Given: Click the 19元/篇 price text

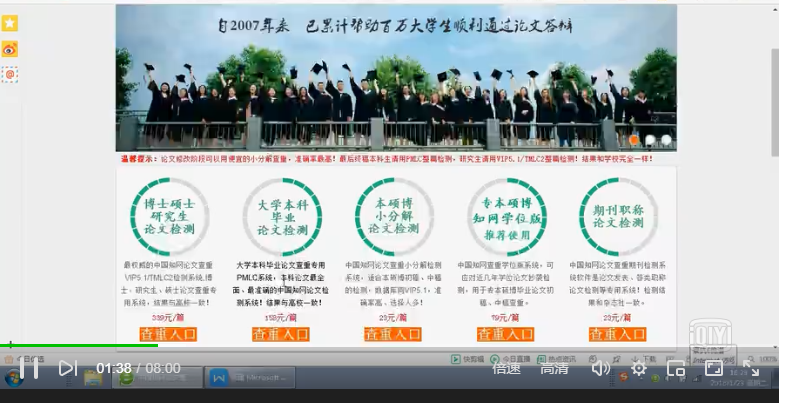Looking at the screenshot, I should click(x=505, y=317).
